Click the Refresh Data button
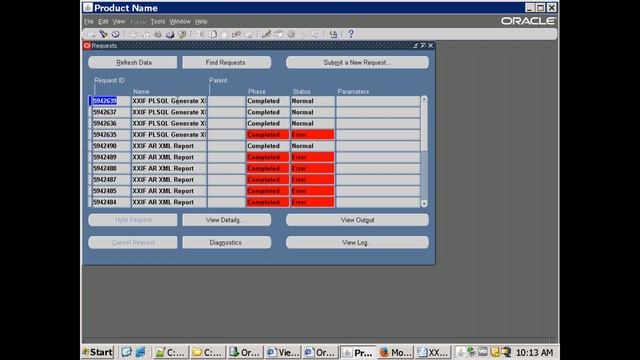640x360 pixels. [x=133, y=62]
